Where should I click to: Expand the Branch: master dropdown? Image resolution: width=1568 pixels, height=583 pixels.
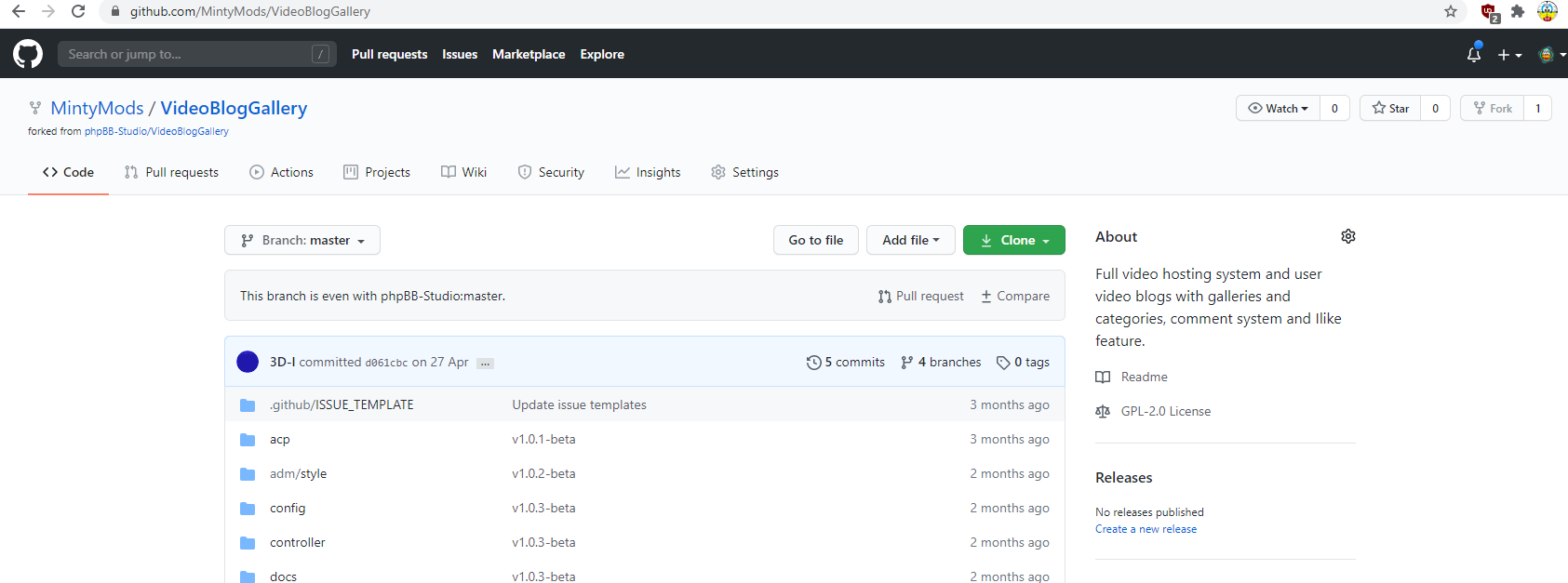[x=302, y=240]
